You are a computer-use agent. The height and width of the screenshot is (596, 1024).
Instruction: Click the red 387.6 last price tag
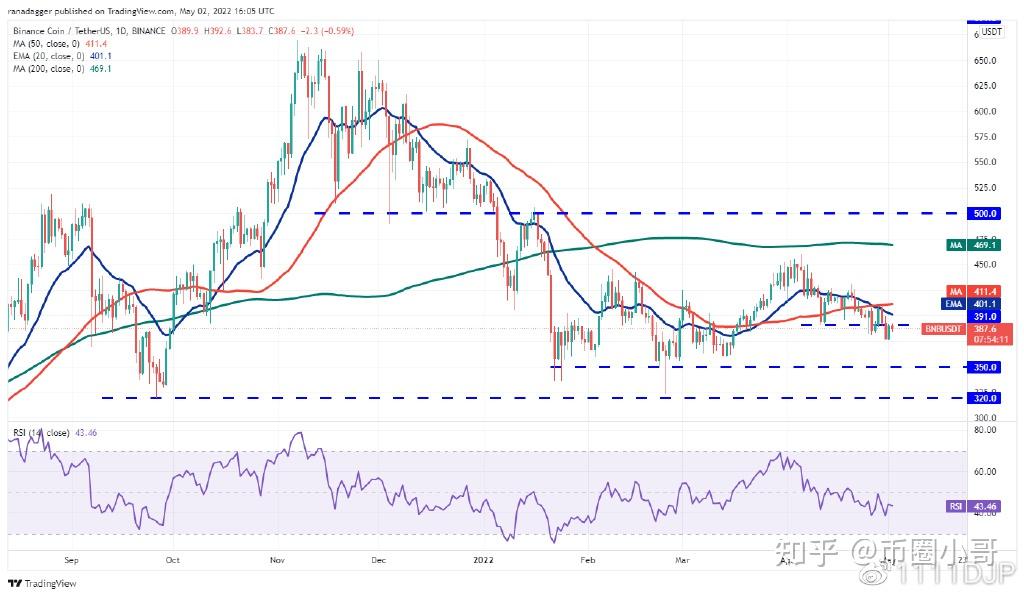[x=985, y=329]
